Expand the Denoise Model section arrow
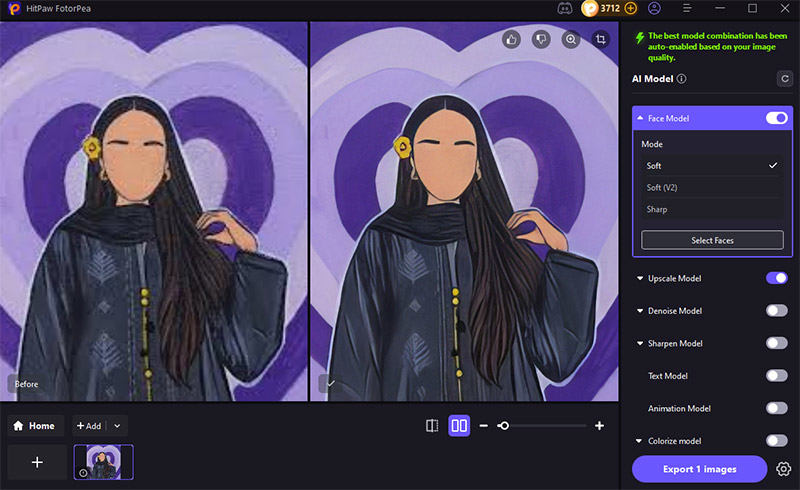 (x=640, y=311)
